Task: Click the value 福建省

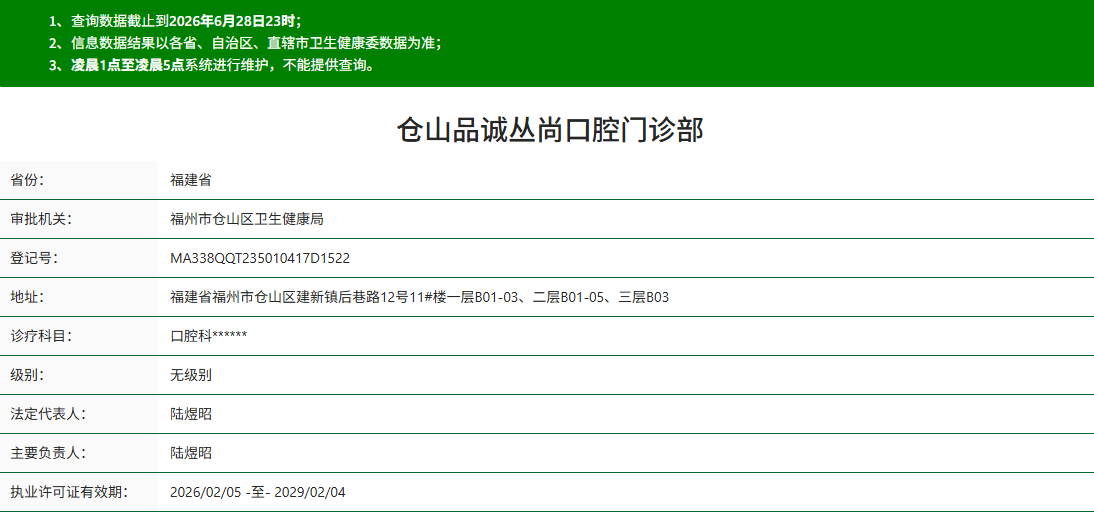Action: [x=190, y=180]
